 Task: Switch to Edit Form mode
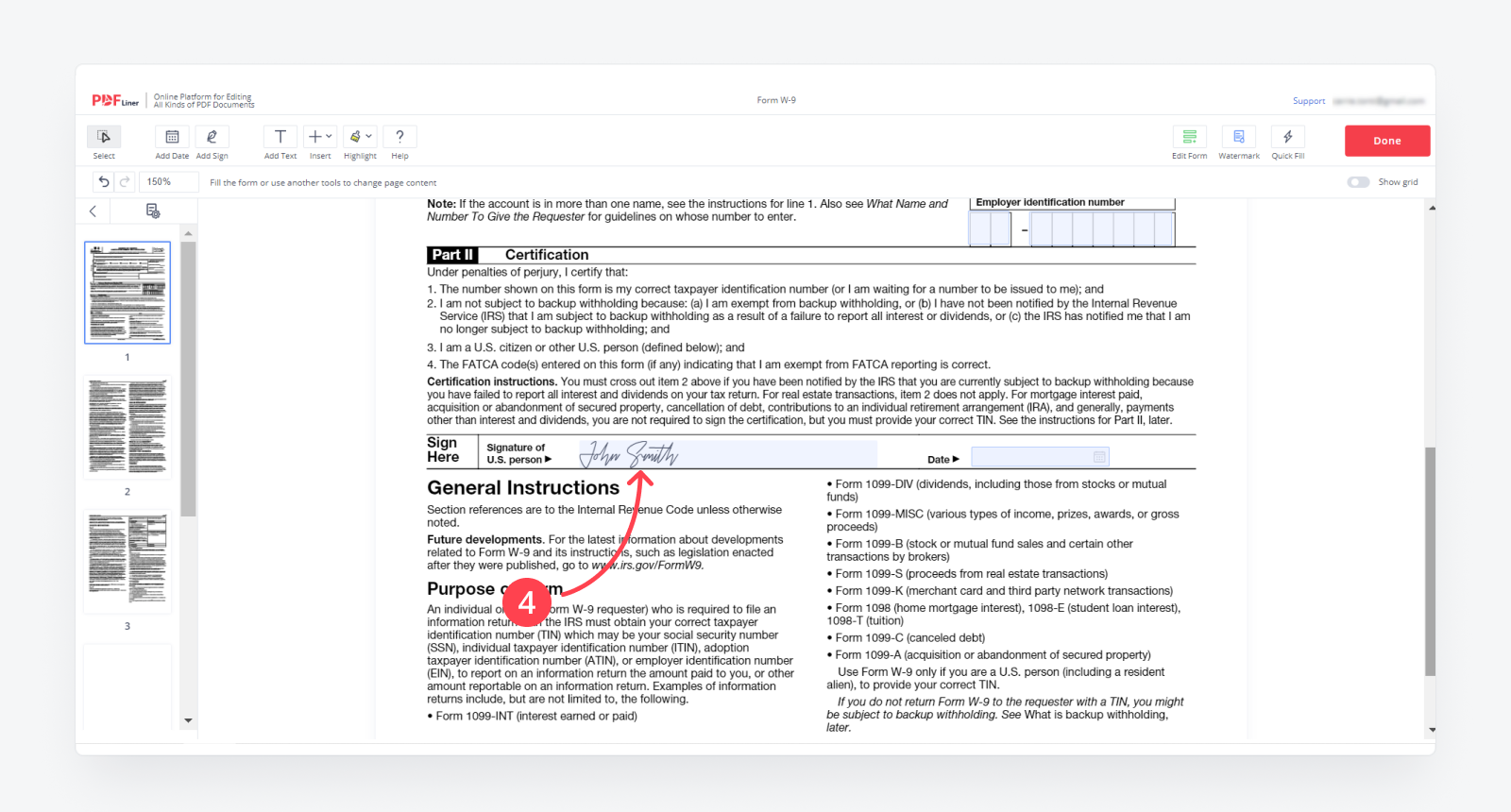(x=1190, y=137)
